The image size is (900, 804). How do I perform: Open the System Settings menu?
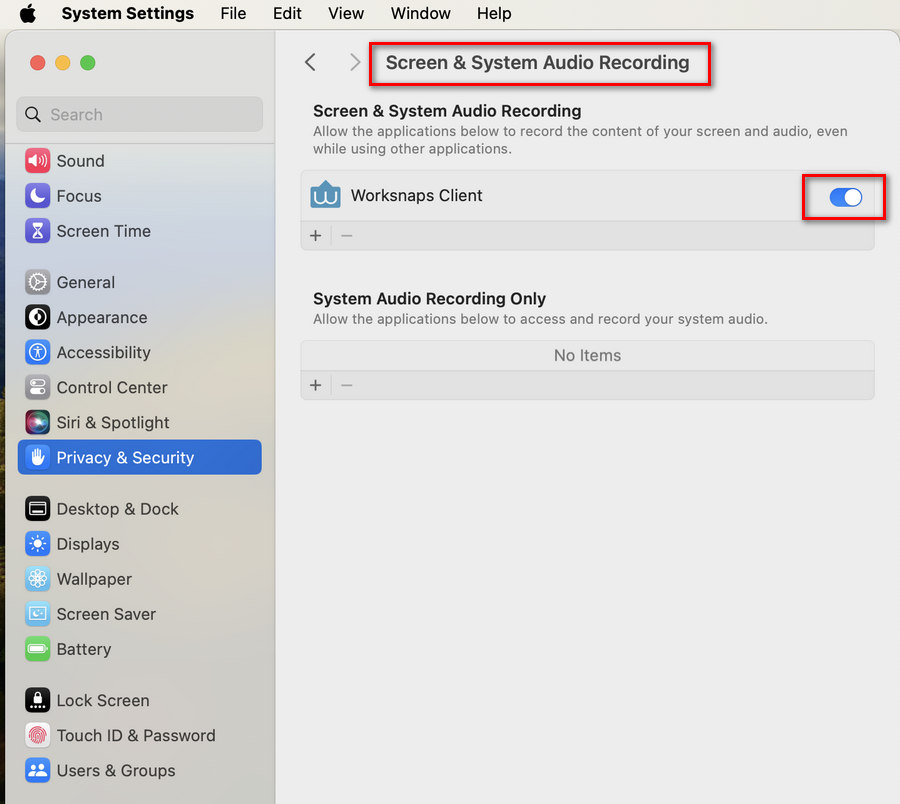(x=127, y=13)
